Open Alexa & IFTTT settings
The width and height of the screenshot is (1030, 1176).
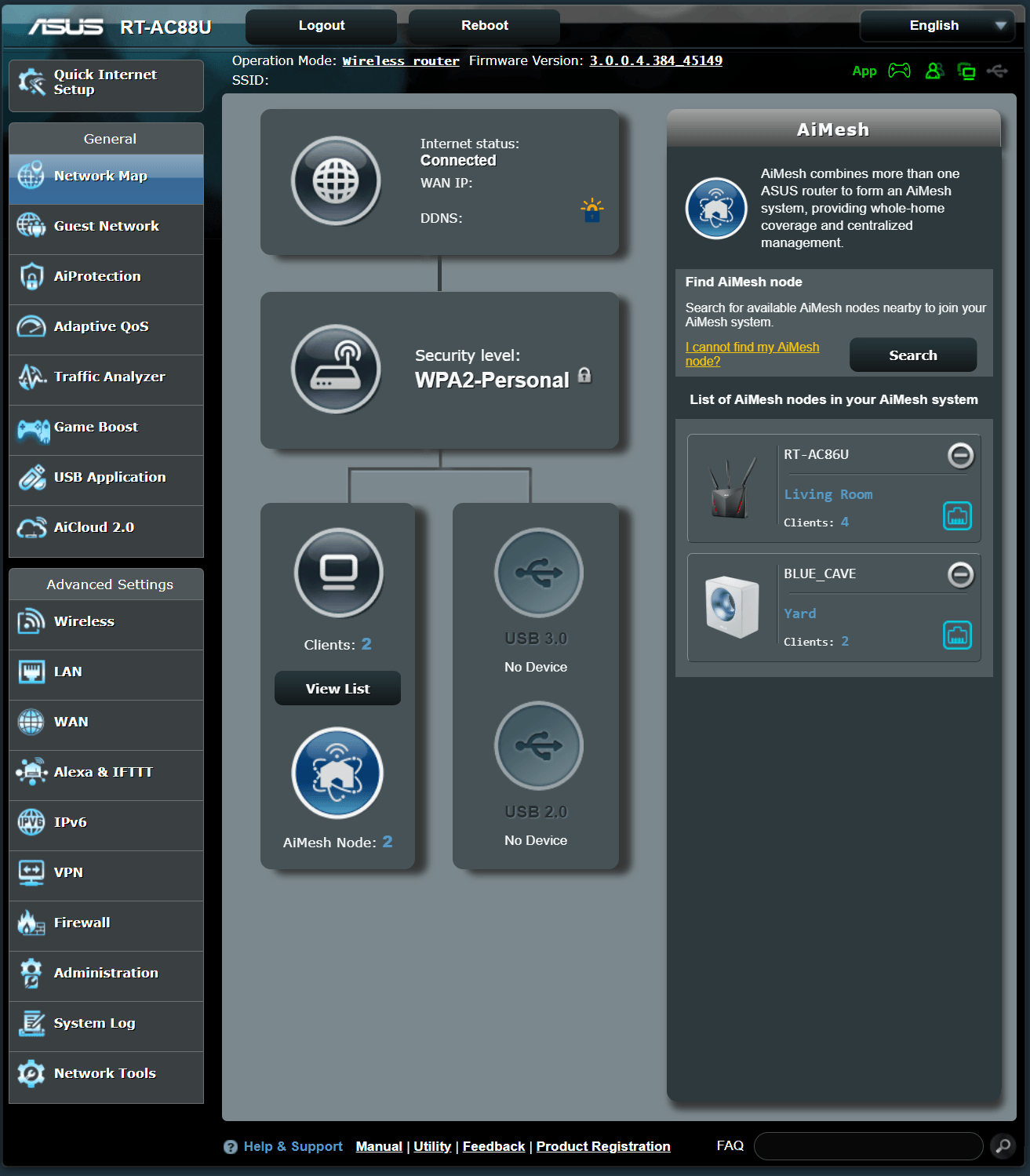[x=106, y=775]
